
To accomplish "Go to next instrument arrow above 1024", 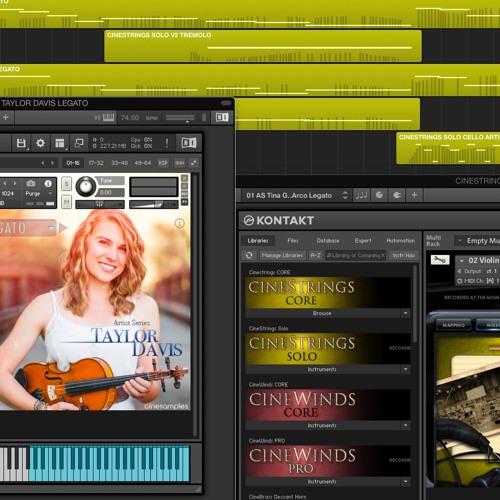I will tap(15, 183).
